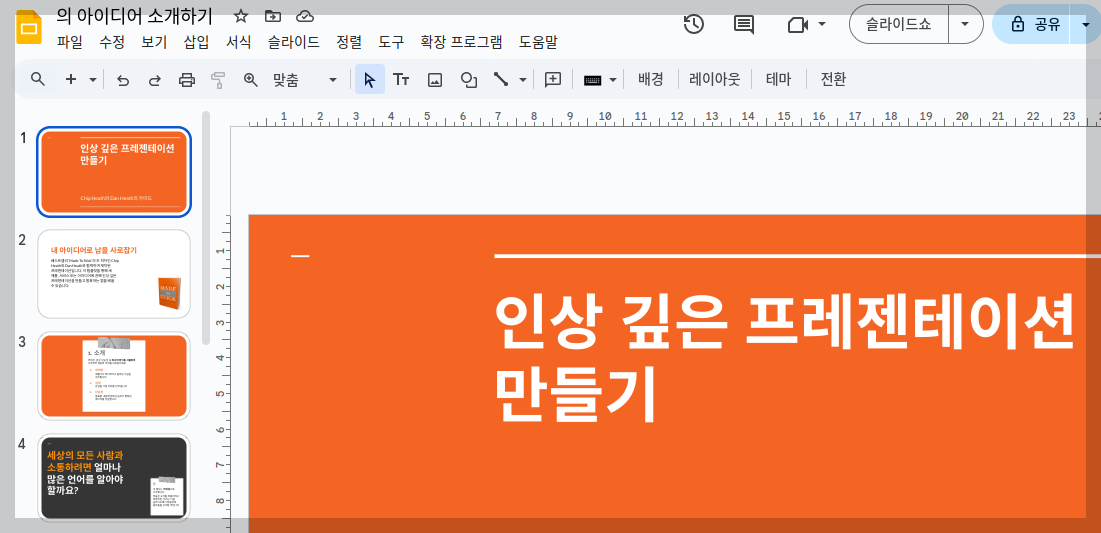Add a new slide plus button
Screen dimensions: 1101x533
[71, 79]
